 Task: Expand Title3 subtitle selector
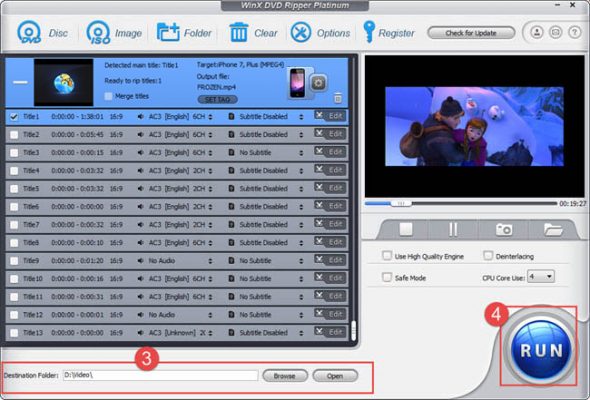click(x=301, y=153)
